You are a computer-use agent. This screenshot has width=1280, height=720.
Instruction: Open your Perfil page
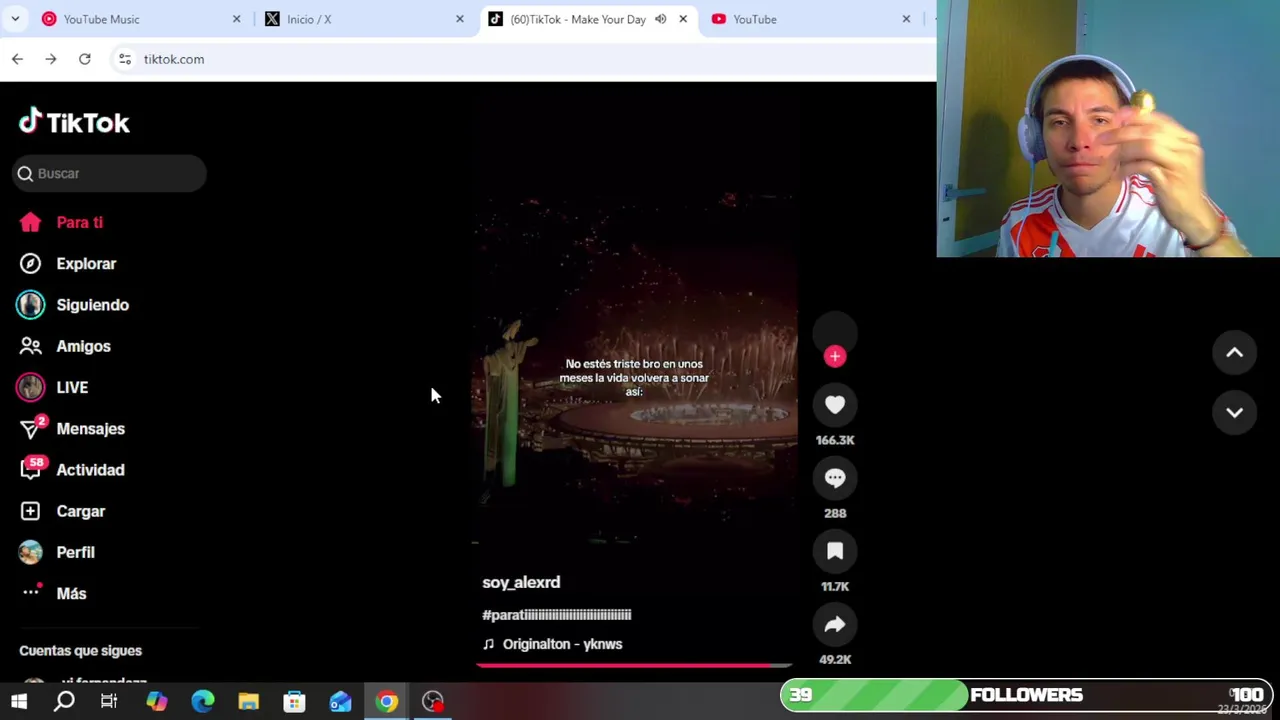point(57,552)
